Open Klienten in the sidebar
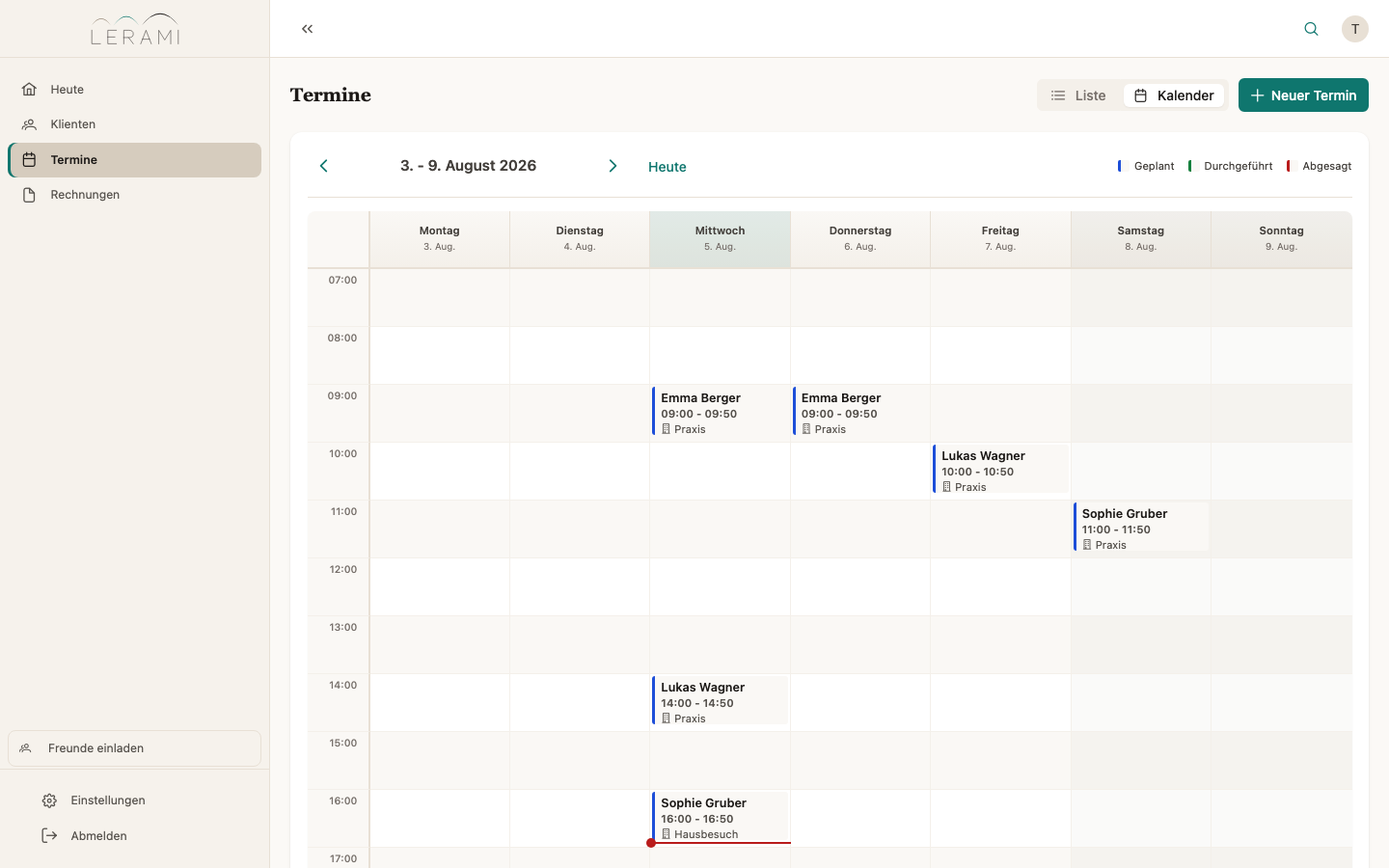 click(x=135, y=124)
